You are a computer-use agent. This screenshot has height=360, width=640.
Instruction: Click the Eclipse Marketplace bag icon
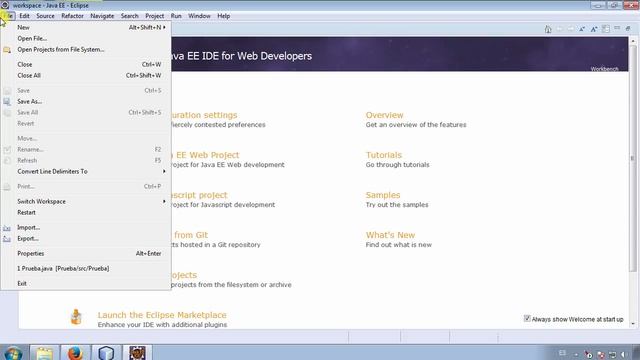[76, 317]
